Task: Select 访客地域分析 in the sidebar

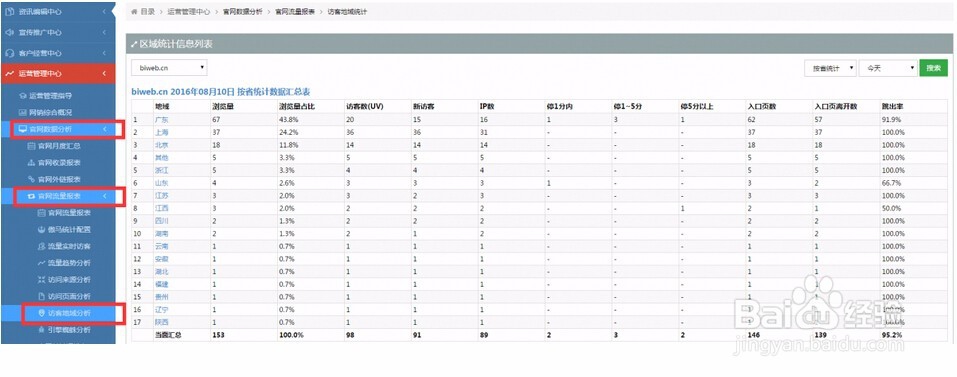Action: tap(69, 312)
